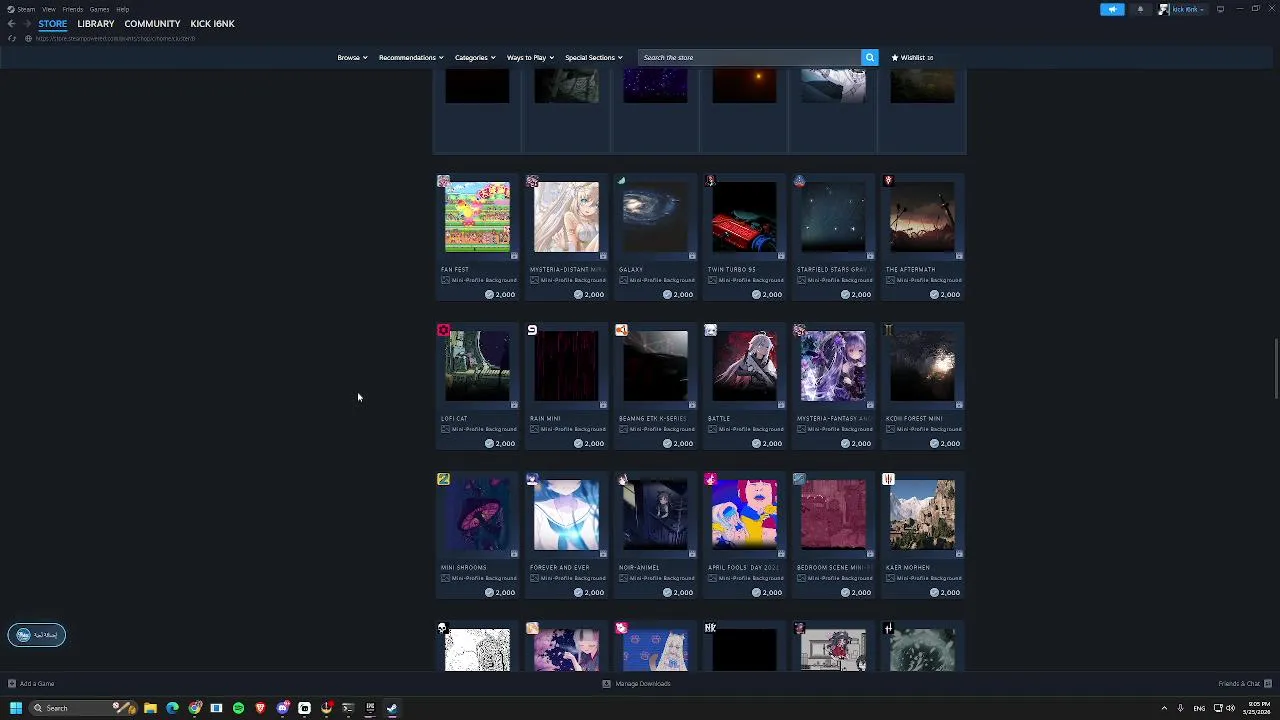Open the Friends & Chat icon

click(1268, 684)
